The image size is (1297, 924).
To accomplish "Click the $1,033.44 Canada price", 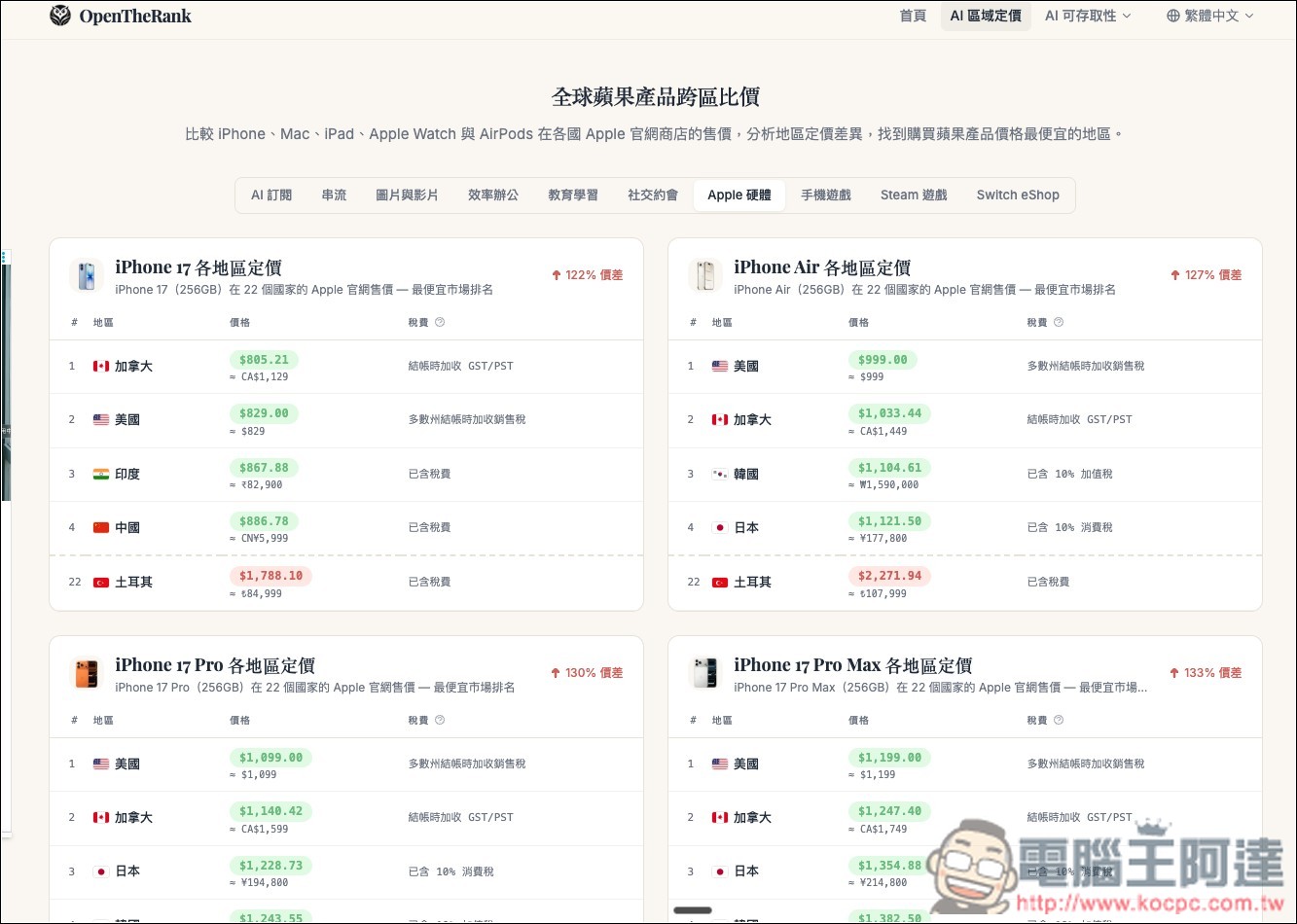I will [889, 413].
